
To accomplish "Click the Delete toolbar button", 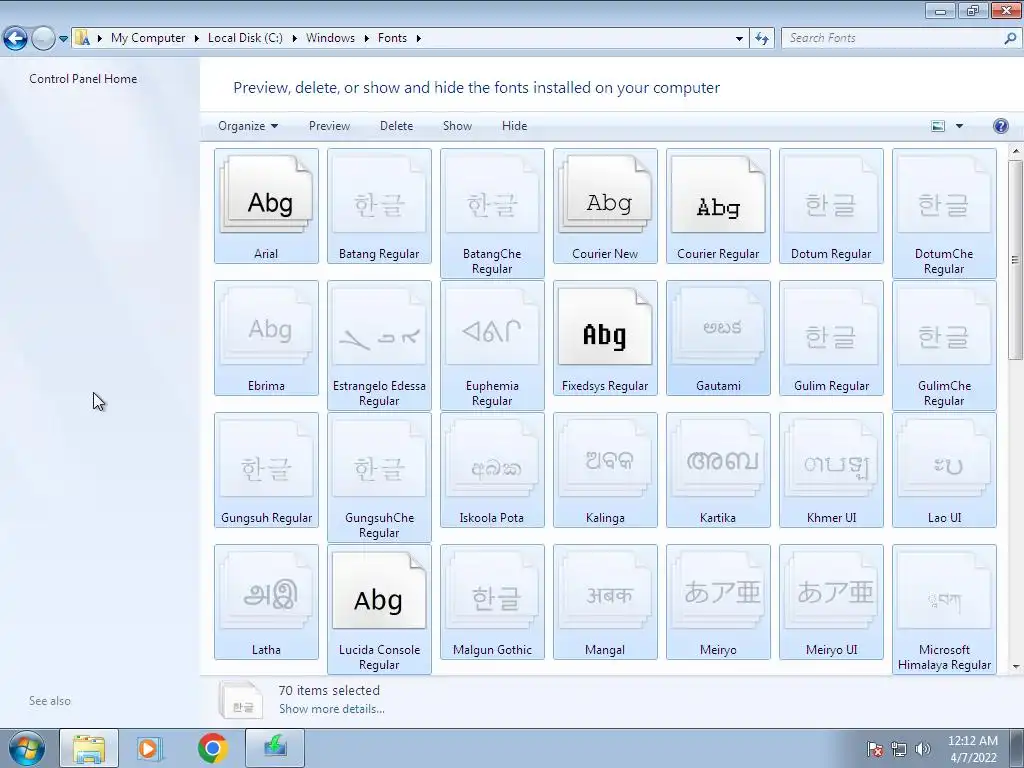I will coord(396,126).
